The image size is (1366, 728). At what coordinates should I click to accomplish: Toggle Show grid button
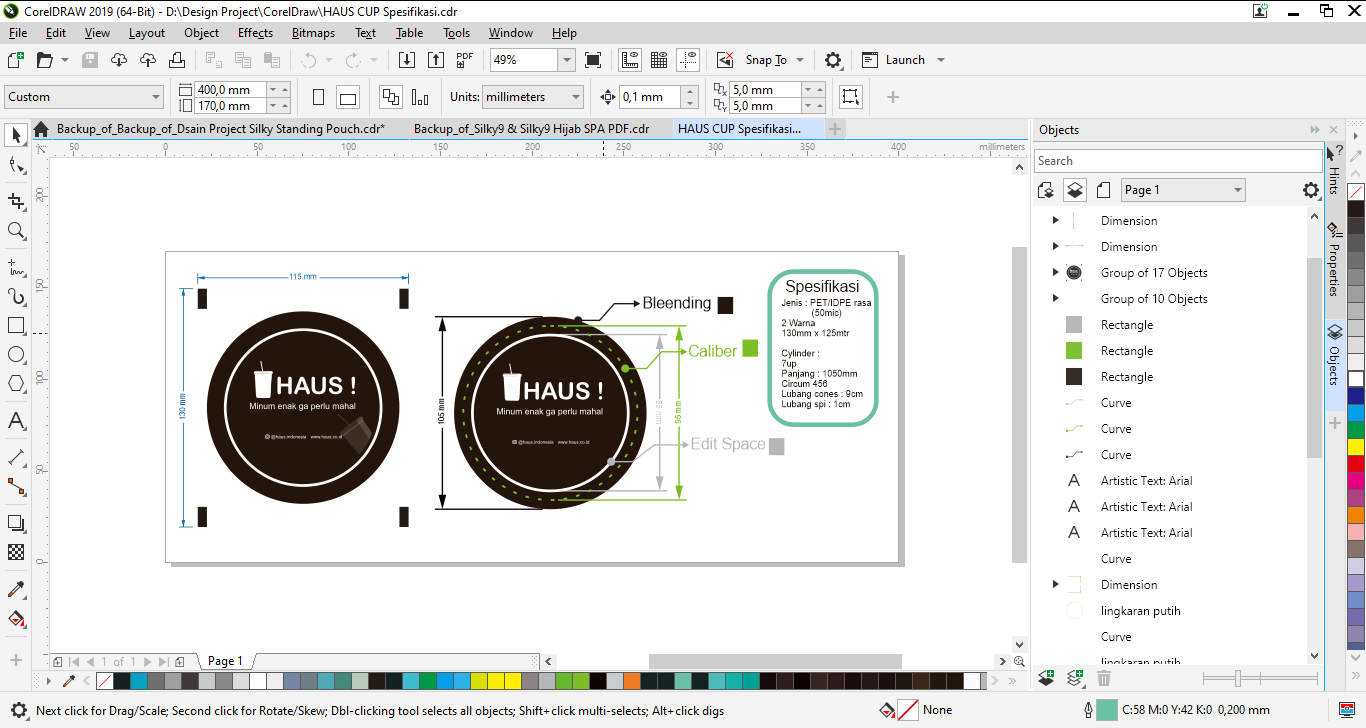(659, 60)
